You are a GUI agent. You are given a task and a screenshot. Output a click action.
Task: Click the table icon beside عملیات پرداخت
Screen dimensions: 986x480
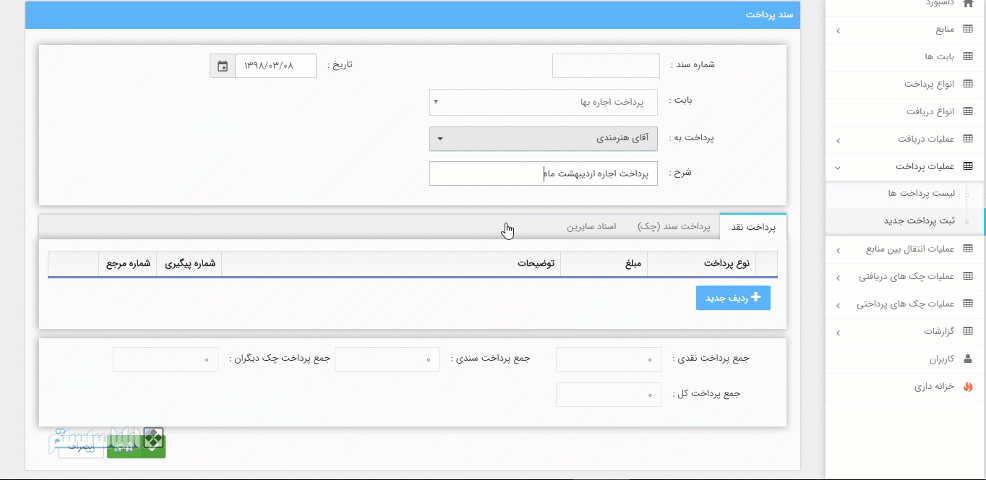pos(968,167)
